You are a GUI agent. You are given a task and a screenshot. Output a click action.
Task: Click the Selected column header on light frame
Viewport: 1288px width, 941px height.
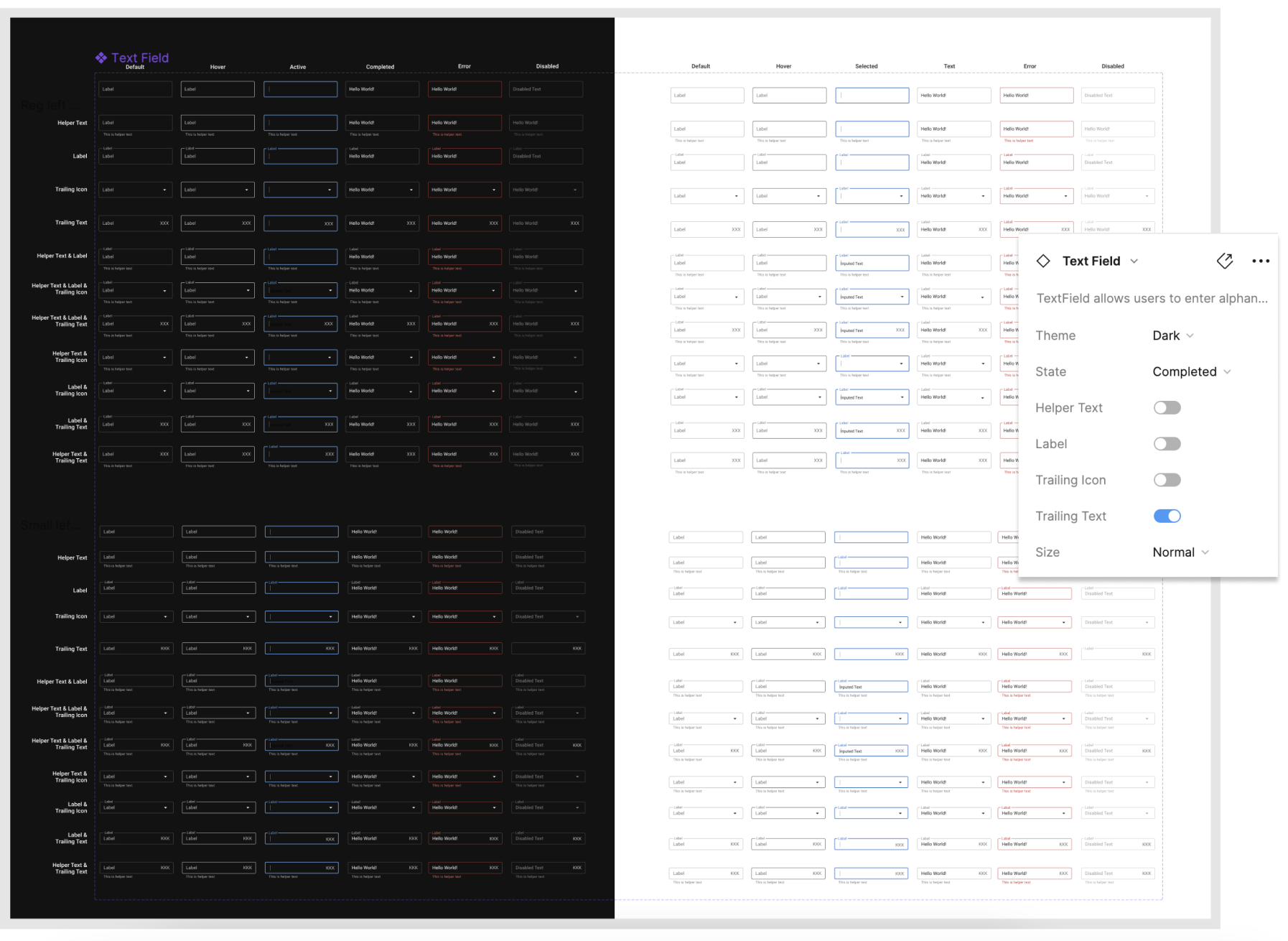(x=867, y=66)
